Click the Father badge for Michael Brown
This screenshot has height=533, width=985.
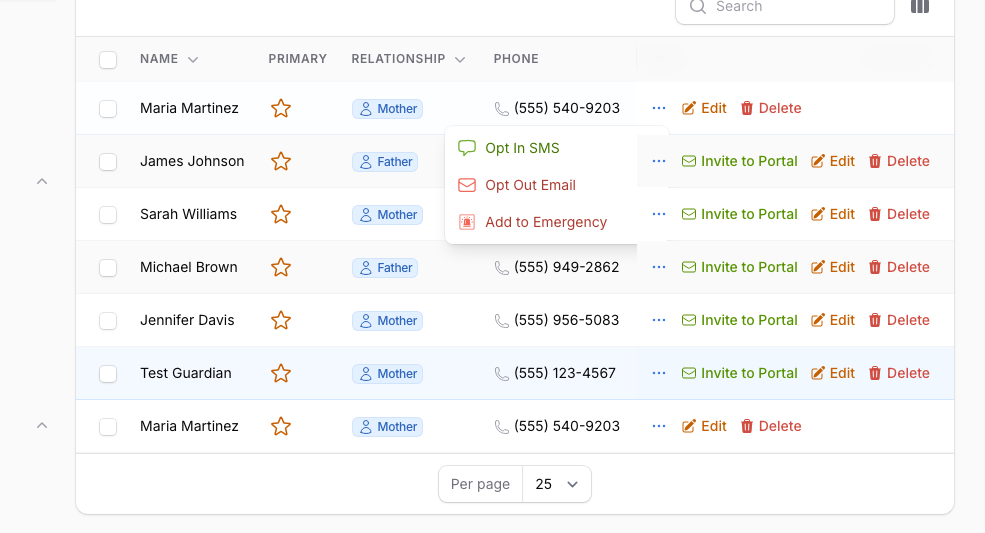coord(385,268)
